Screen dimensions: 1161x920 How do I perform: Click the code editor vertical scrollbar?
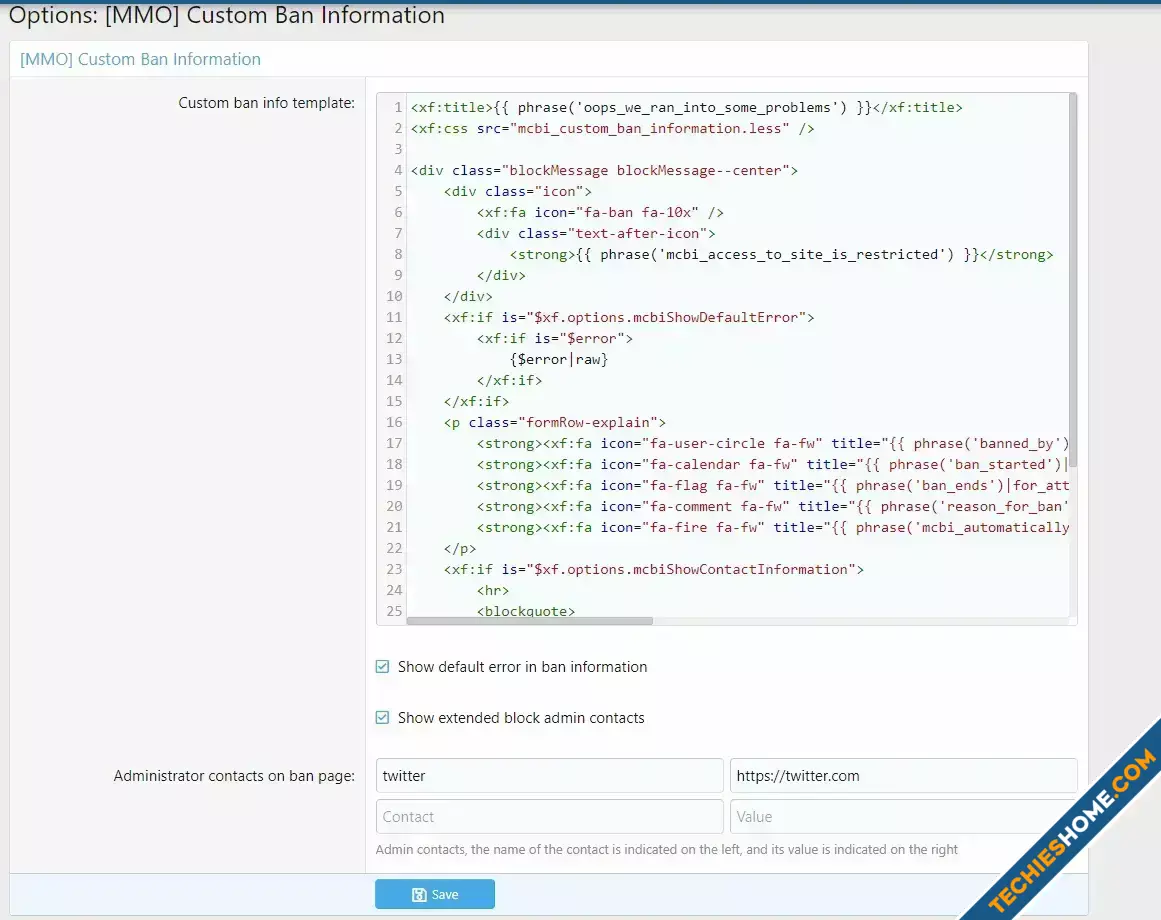pos(1073,281)
